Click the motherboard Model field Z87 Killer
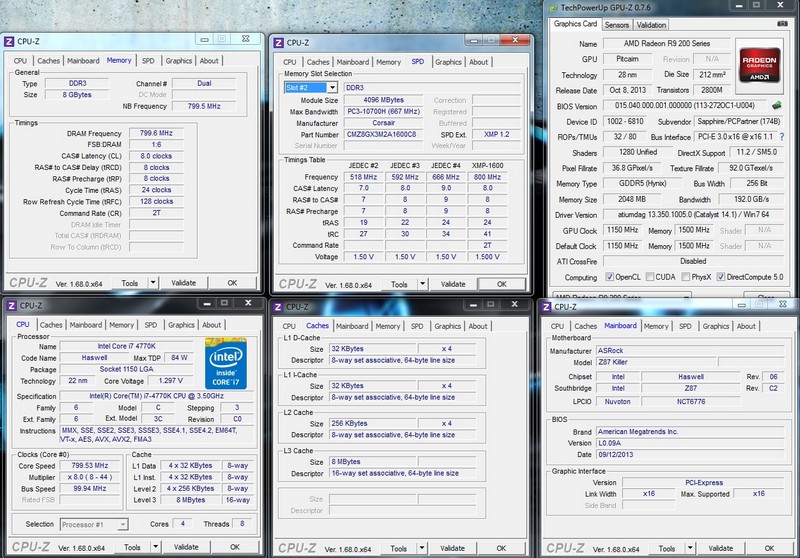800x558 pixels. [x=656, y=362]
